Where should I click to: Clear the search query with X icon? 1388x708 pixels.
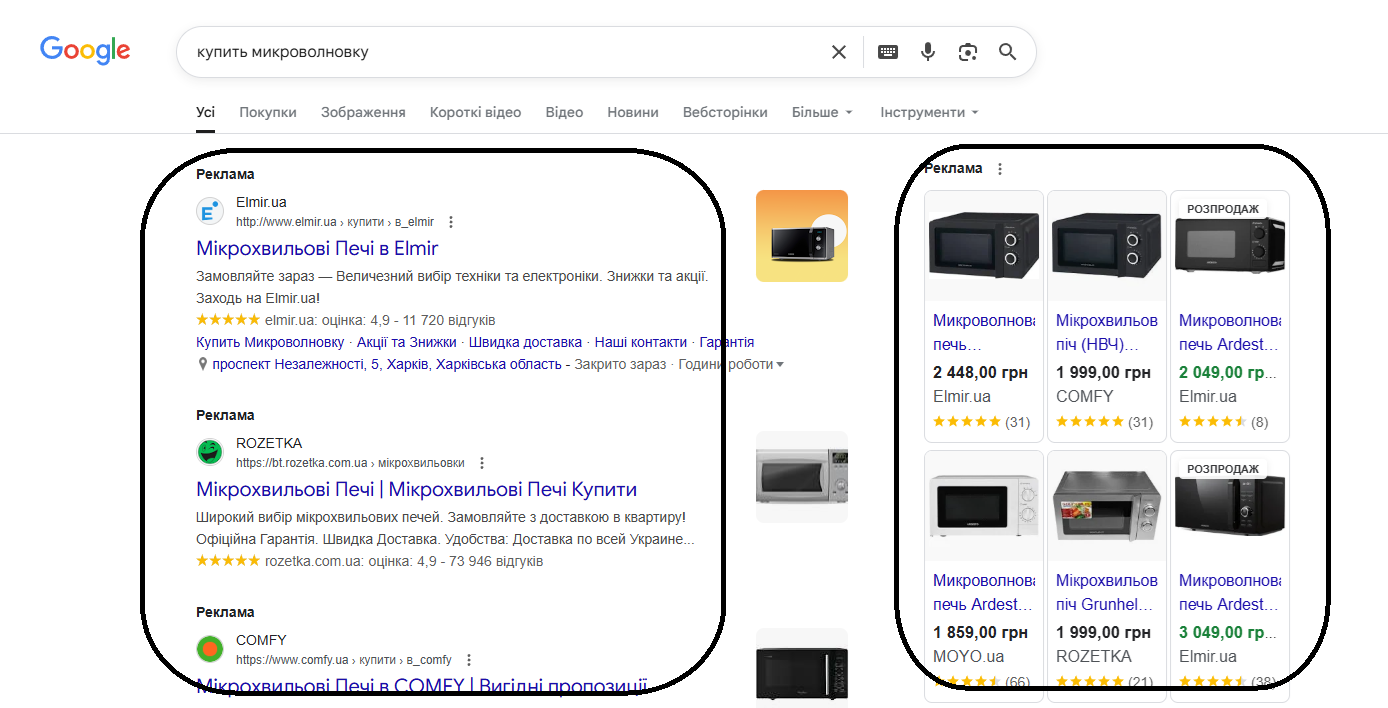pyautogui.click(x=839, y=52)
